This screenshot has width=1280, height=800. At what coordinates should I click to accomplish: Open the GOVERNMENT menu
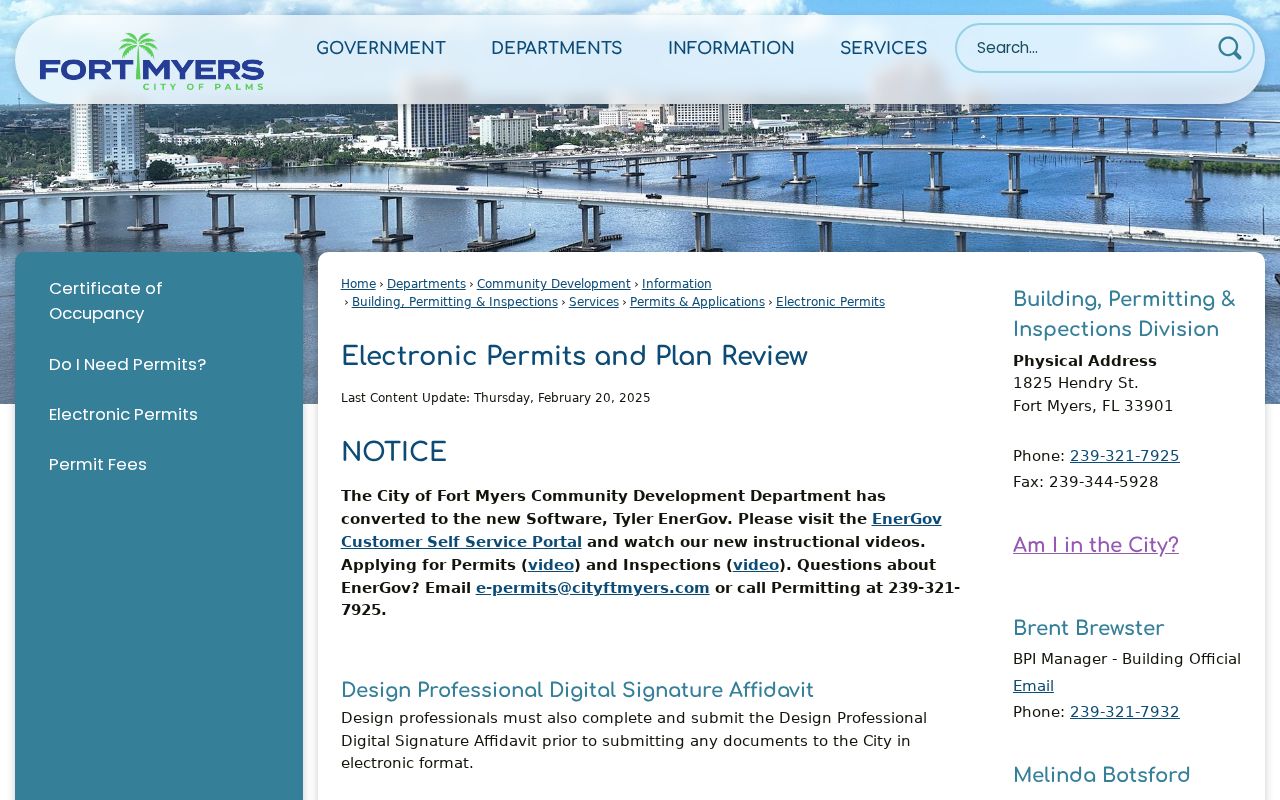[x=381, y=48]
